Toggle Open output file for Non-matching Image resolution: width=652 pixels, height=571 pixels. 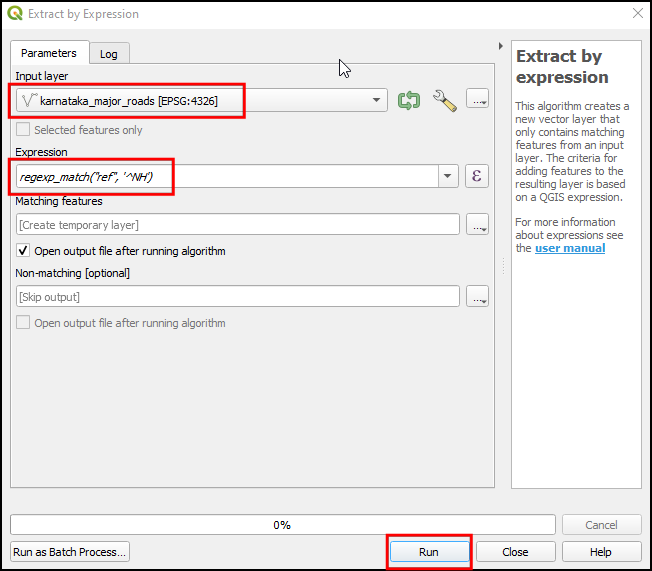pos(23,323)
